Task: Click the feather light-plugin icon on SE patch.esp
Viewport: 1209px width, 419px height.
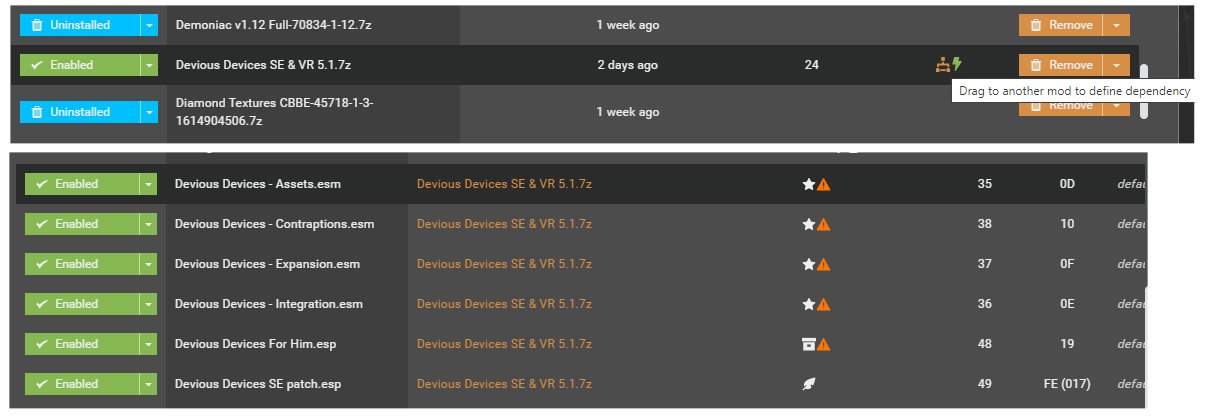Action: 809,384
